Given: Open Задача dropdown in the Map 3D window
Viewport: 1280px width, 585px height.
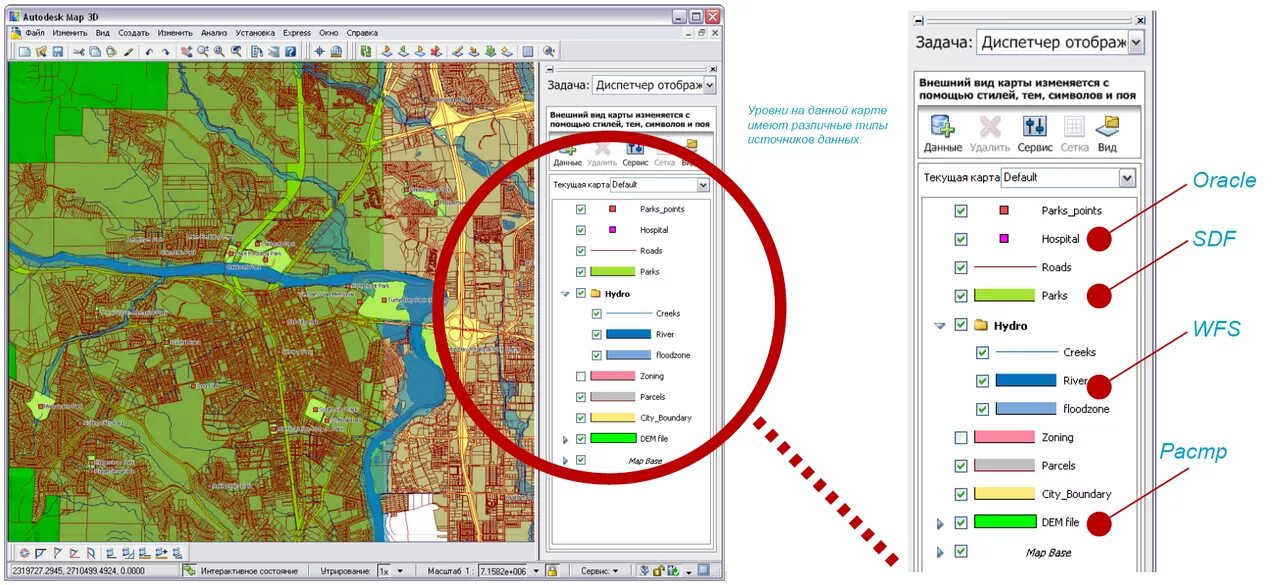Looking at the screenshot, I should click(x=709, y=86).
